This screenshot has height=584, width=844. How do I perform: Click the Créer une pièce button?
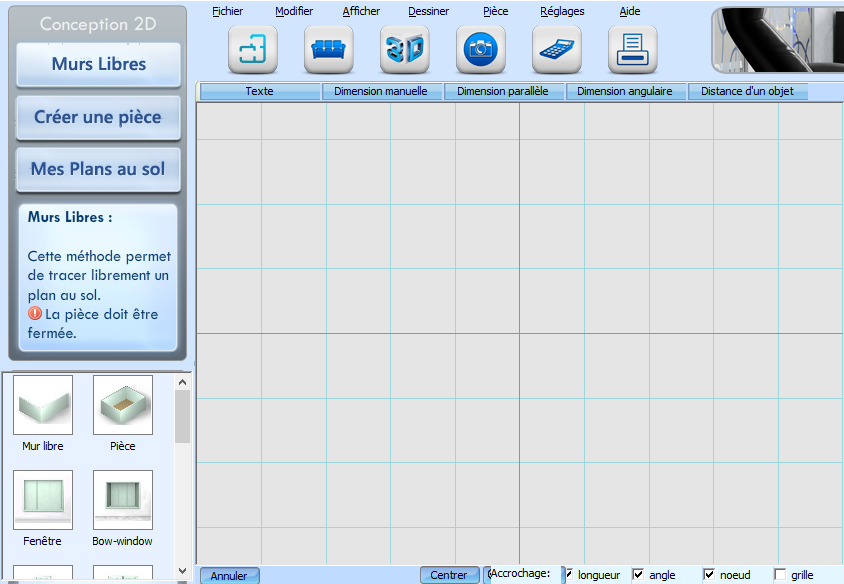point(99,117)
